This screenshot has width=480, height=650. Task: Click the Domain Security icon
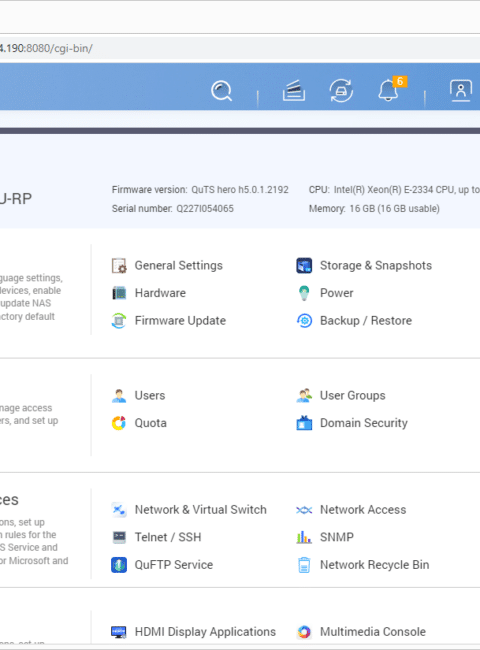(x=304, y=423)
